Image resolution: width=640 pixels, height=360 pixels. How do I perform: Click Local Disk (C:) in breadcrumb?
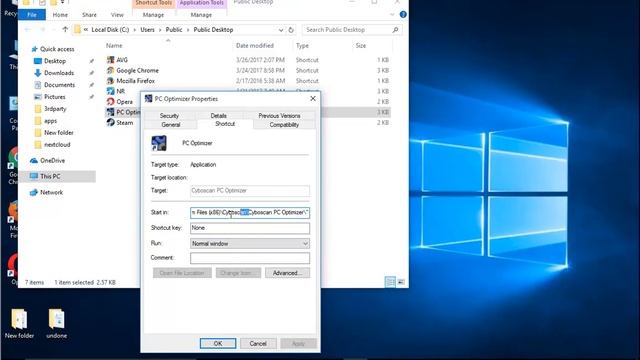coord(110,30)
